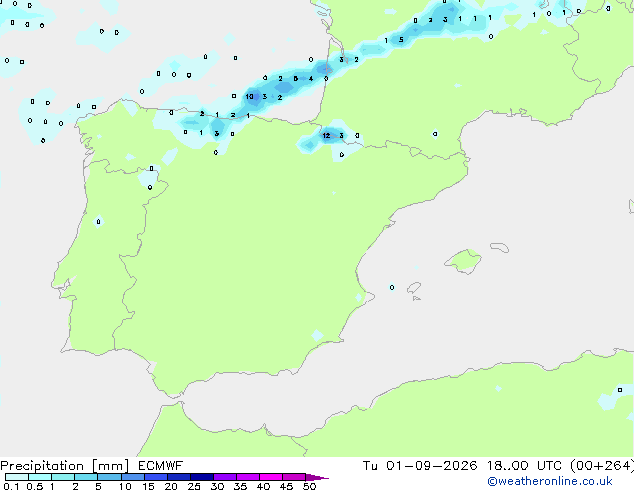Click the forecast date "Tu 01-09-2026" text
This screenshot has width=634, height=490.
pos(420,465)
